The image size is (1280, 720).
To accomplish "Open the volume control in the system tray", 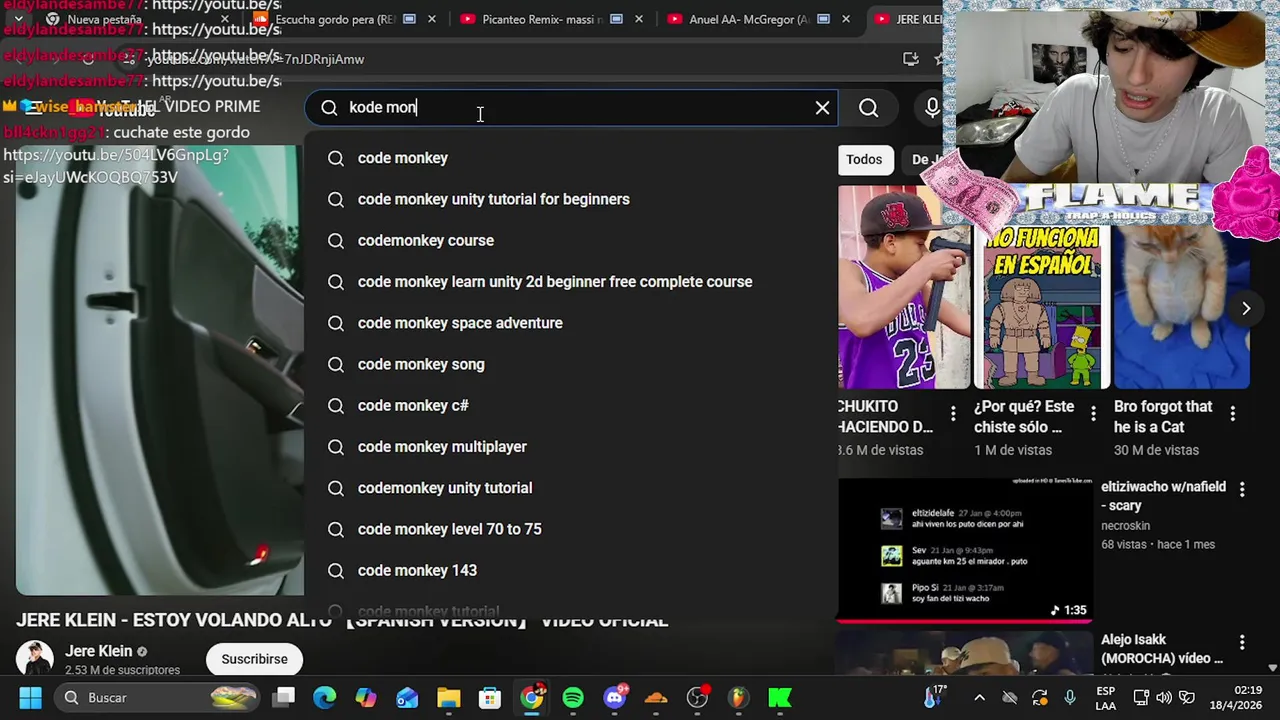I will (1164, 698).
